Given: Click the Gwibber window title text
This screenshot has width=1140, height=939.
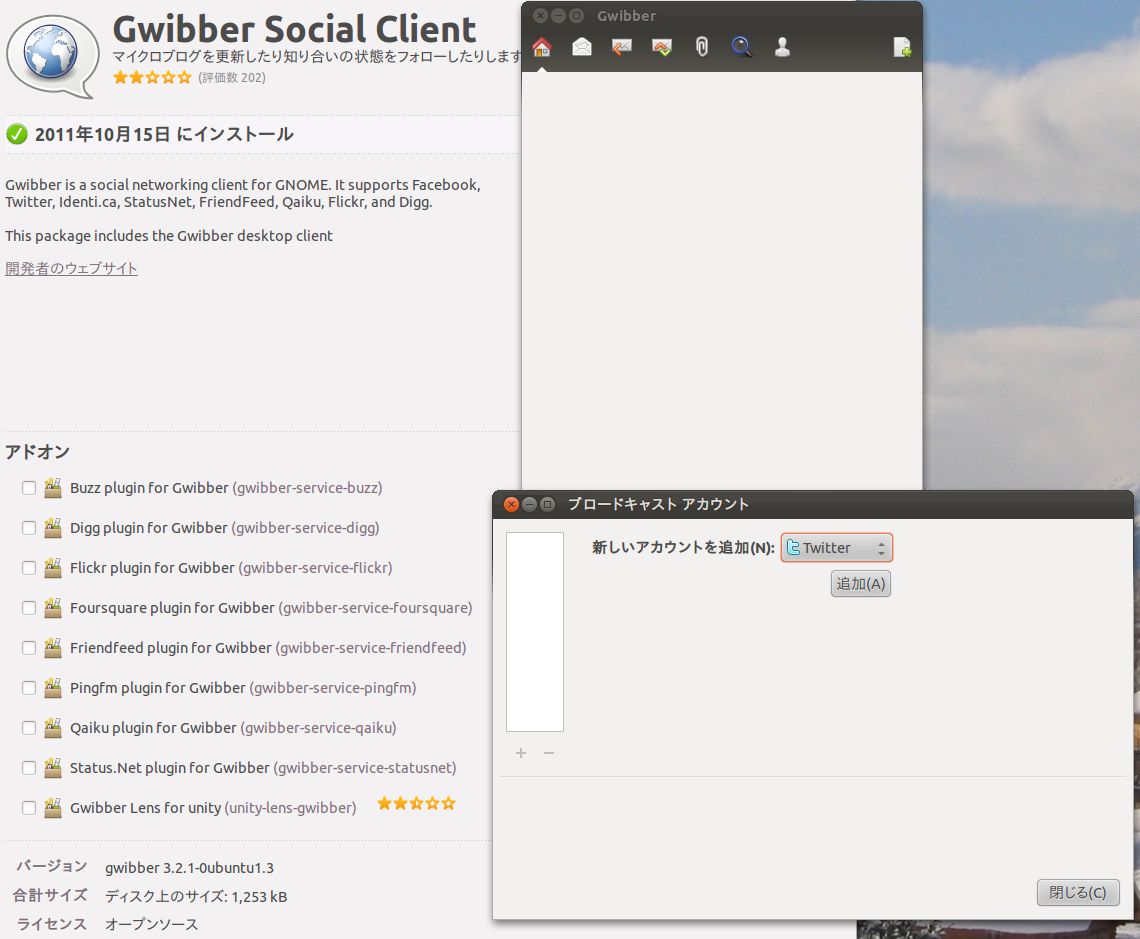Looking at the screenshot, I should click(627, 15).
